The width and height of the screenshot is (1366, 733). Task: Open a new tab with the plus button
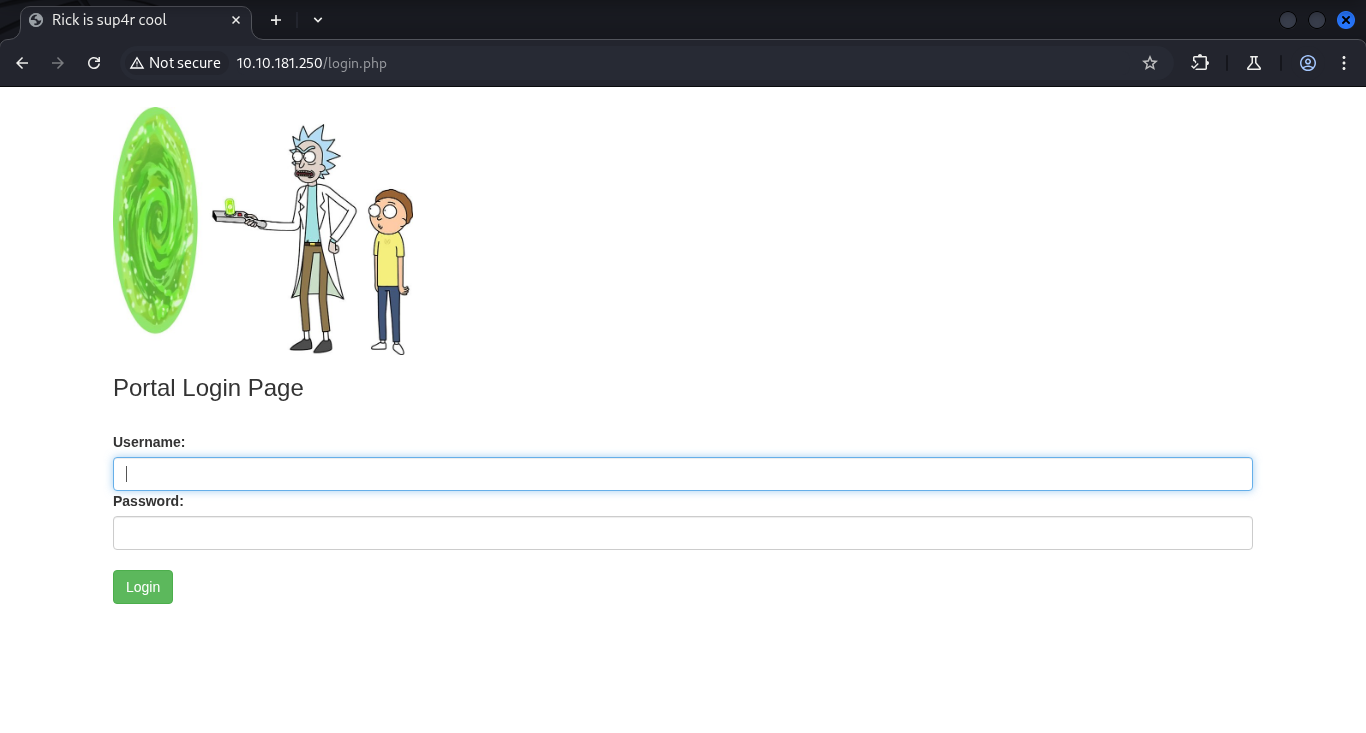(x=276, y=20)
